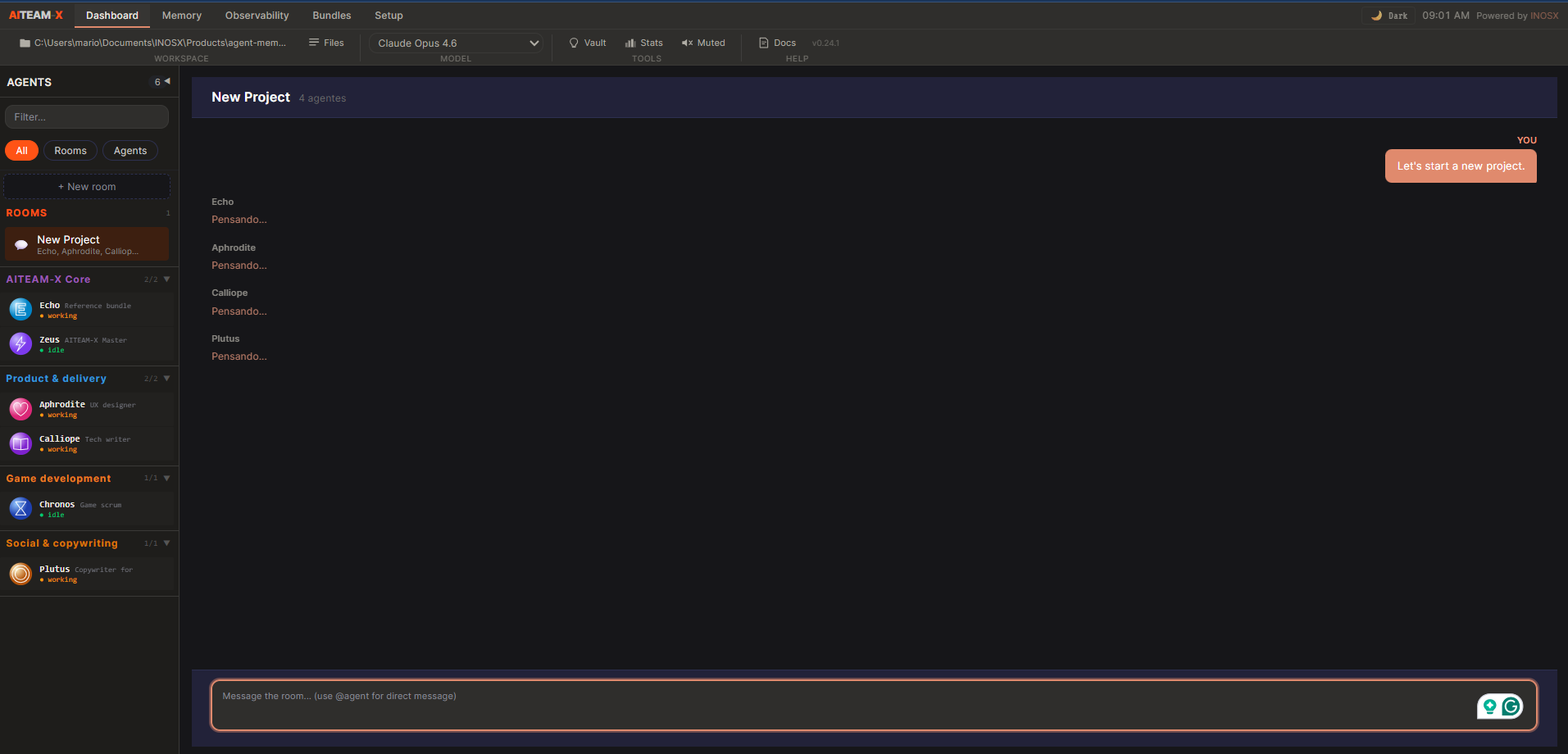Screen dimensions: 1568x754
Task: Click the Zeus AITEAM-X Master avatar
Action: coord(20,343)
